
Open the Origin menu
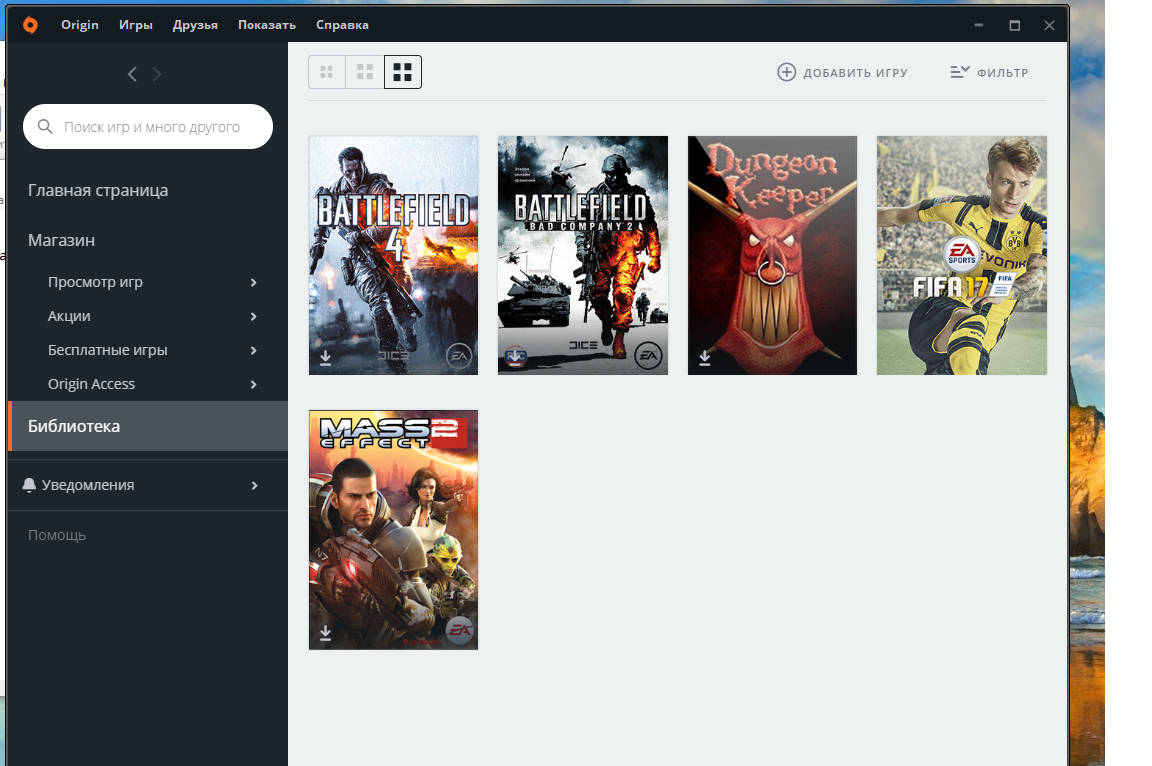[79, 25]
